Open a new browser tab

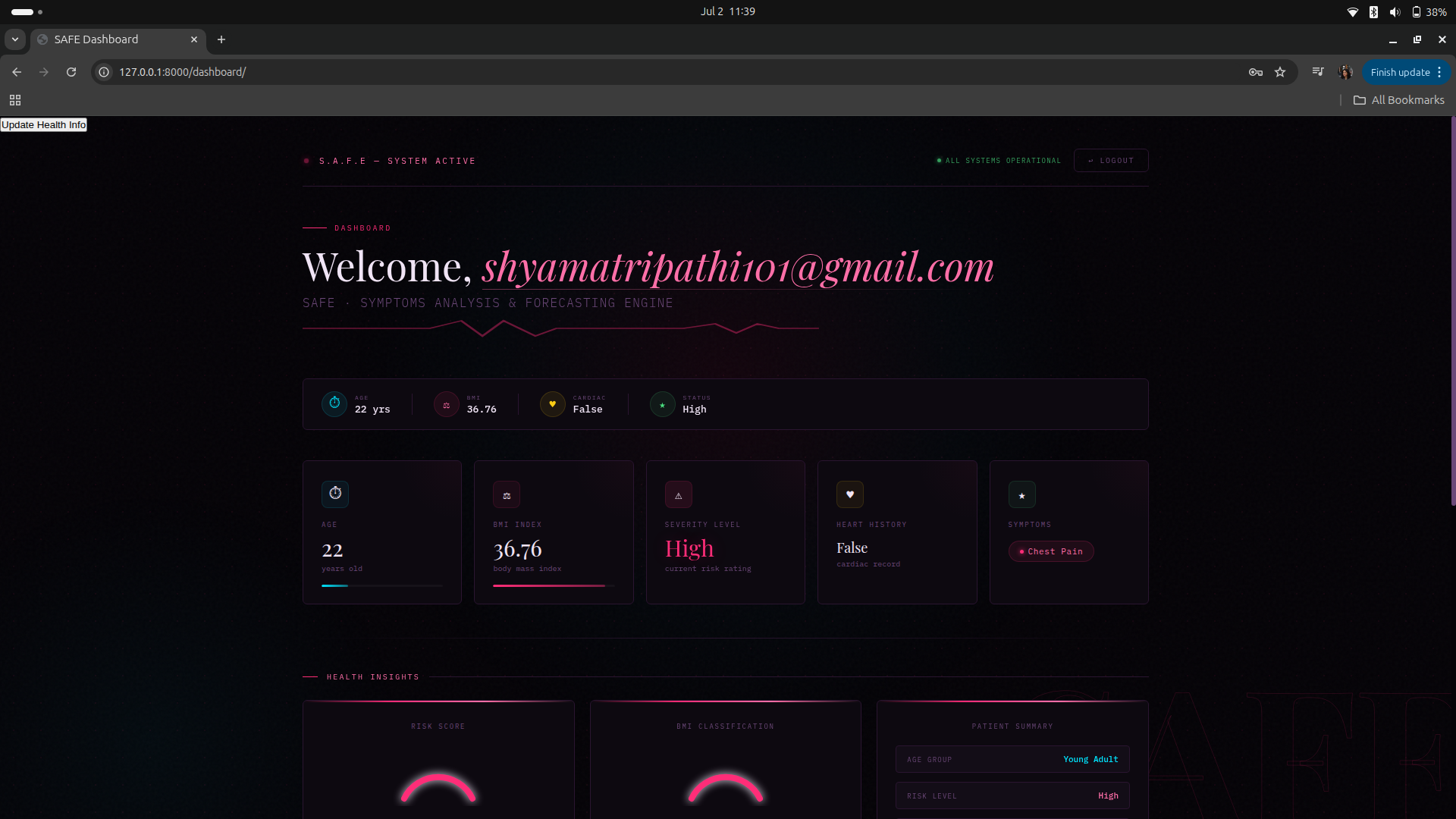221,39
